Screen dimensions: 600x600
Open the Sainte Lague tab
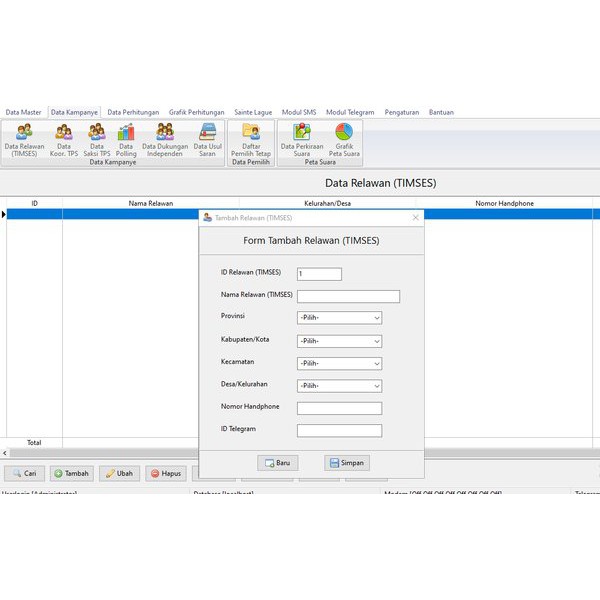pyautogui.click(x=253, y=112)
